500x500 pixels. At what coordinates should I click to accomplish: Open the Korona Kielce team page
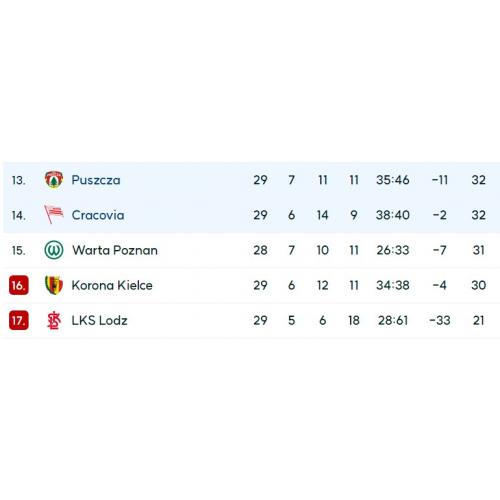(x=112, y=285)
